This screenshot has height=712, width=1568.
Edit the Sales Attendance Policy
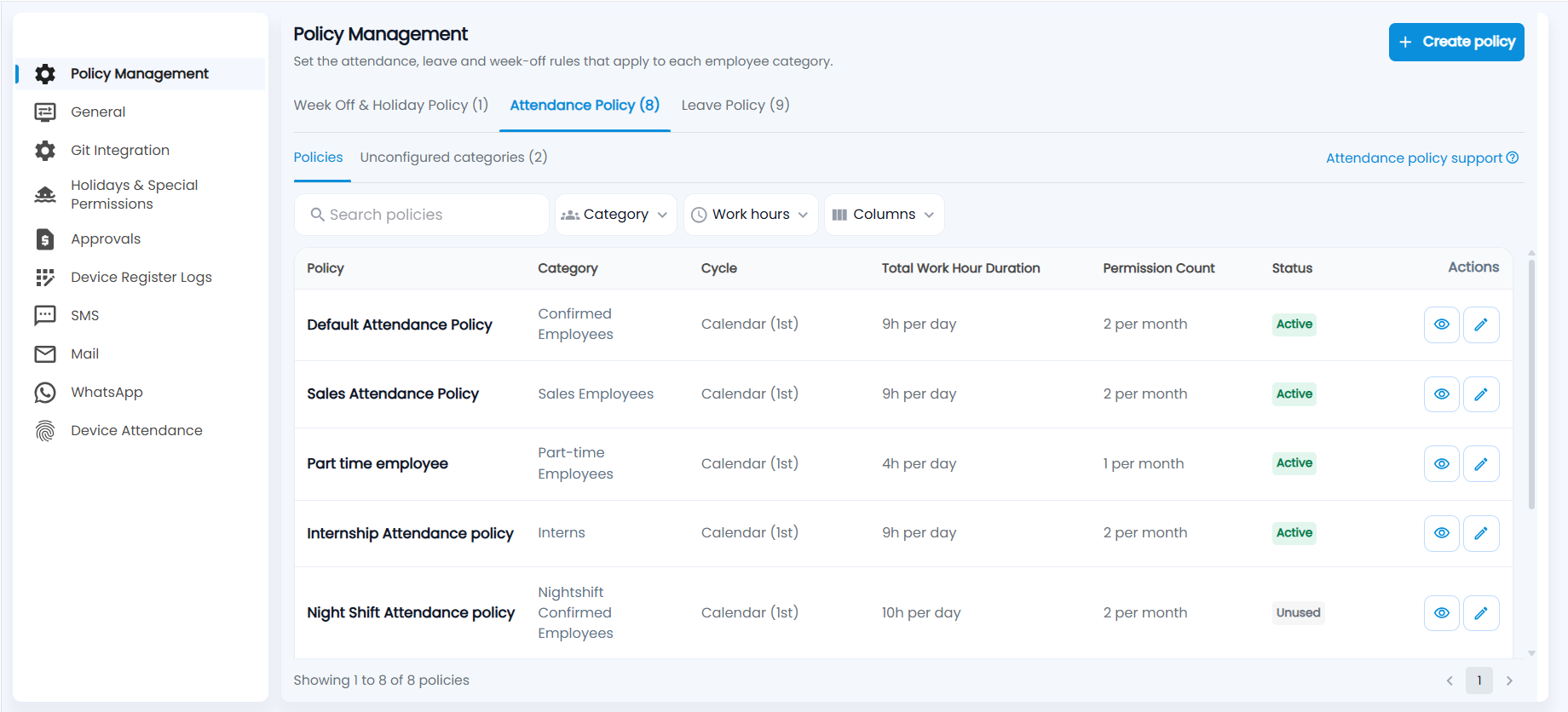1481,394
